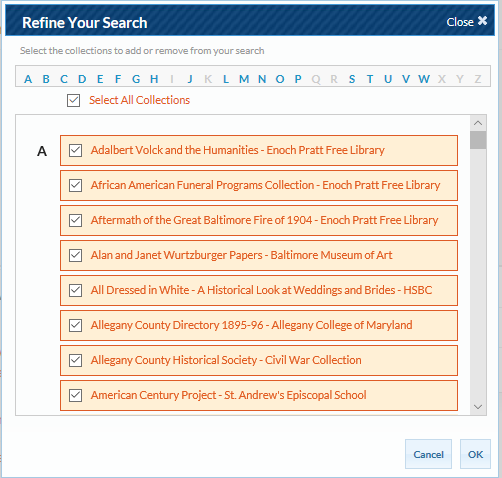Jump to letter U in alphabet index
The width and height of the screenshot is (502, 478).
[388, 79]
